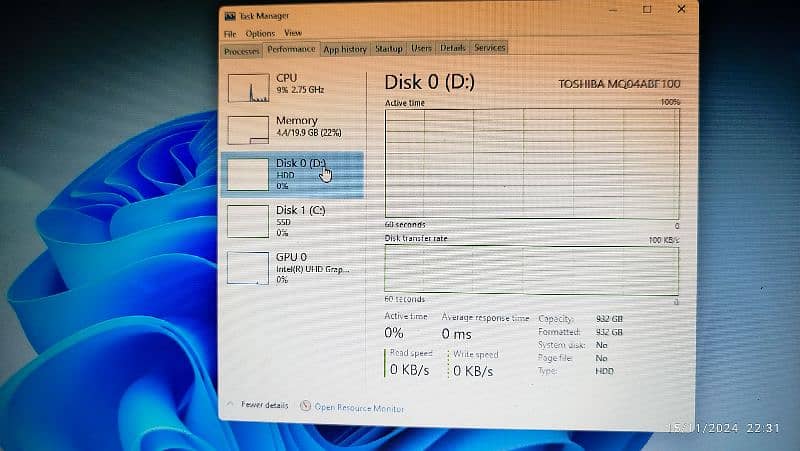This screenshot has width=800, height=451.
Task: Click the Disk transfer rate graph
Action: [530, 268]
